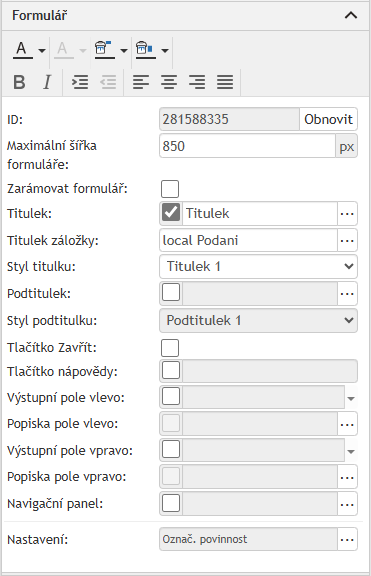Open the Titulek záložky ellipsis button

coord(347,241)
